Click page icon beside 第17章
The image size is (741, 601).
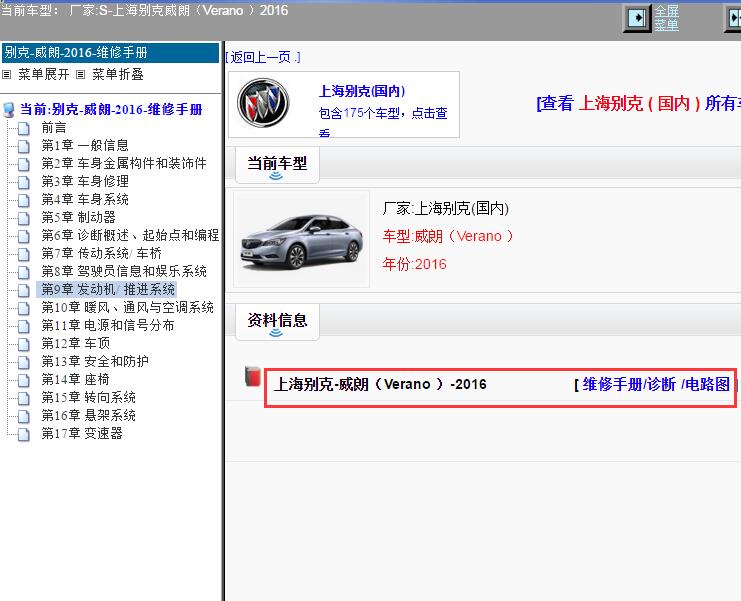pyautogui.click(x=24, y=434)
